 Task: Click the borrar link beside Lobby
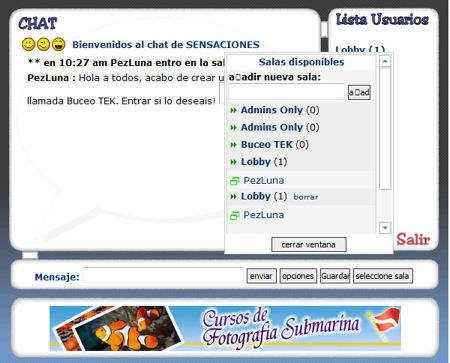point(306,197)
